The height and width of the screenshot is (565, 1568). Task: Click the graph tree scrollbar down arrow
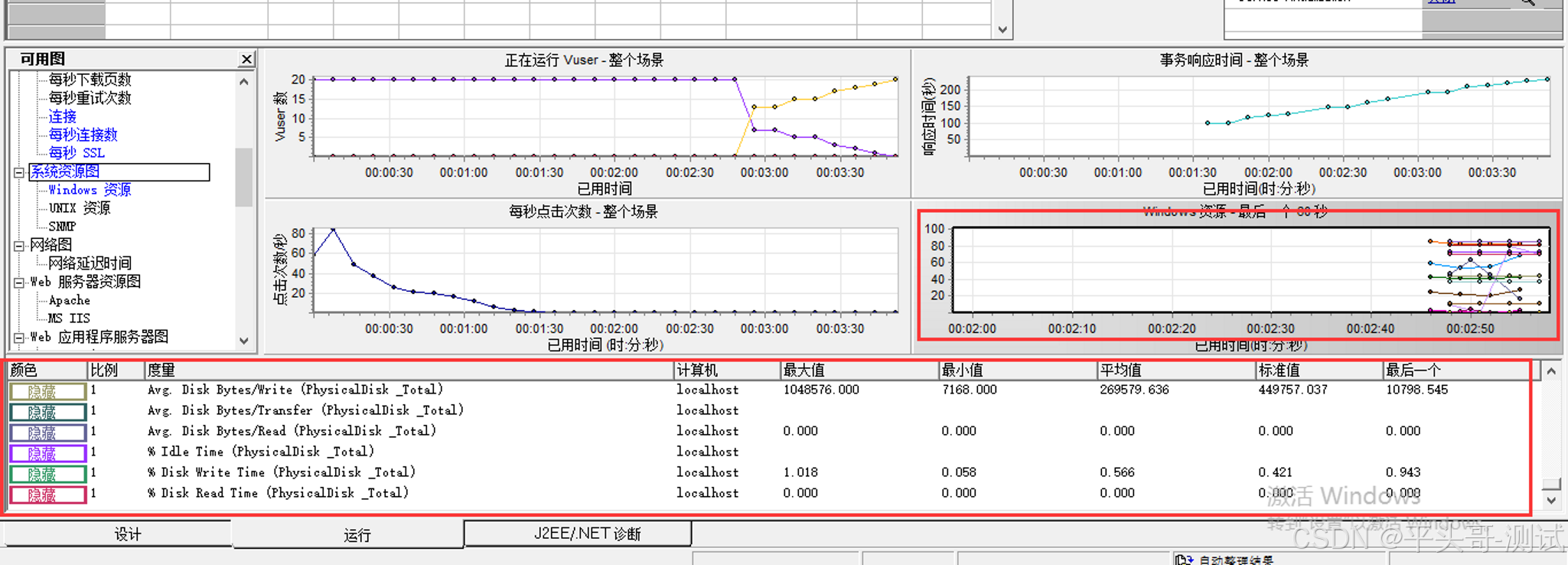pyautogui.click(x=244, y=341)
